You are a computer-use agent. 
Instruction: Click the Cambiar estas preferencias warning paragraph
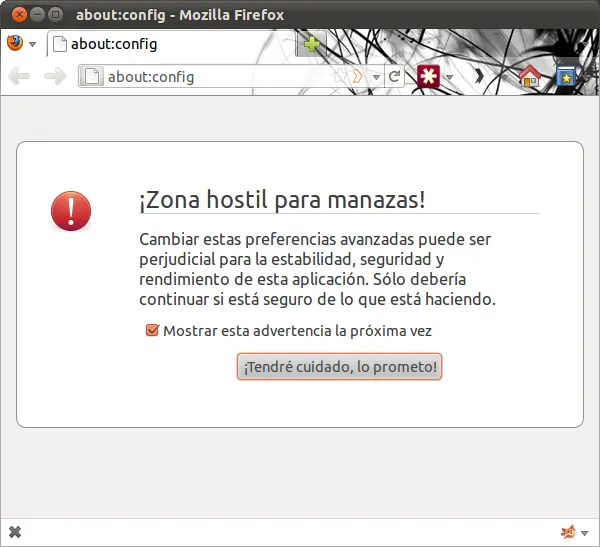pyautogui.click(x=317, y=269)
